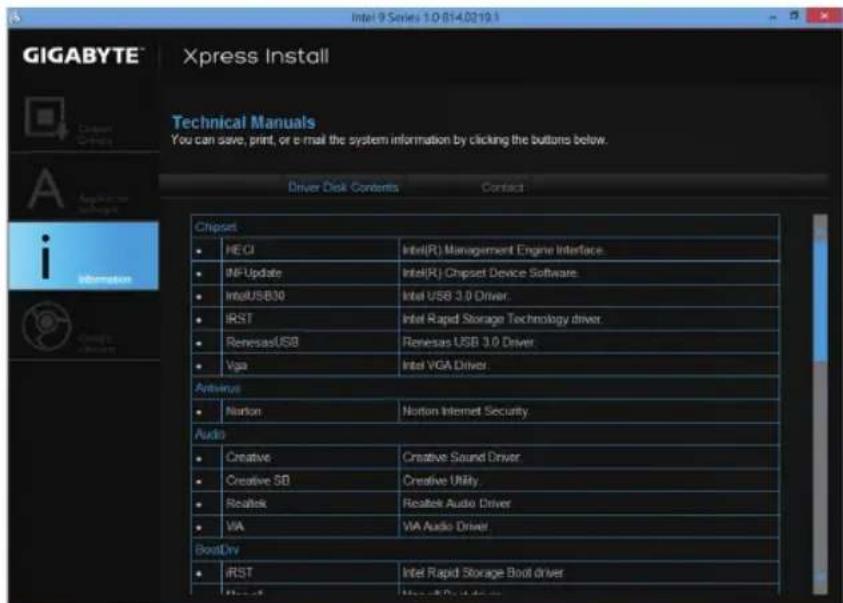Select the HECI row name
Screen dimensions: 843x603
(x=240, y=250)
